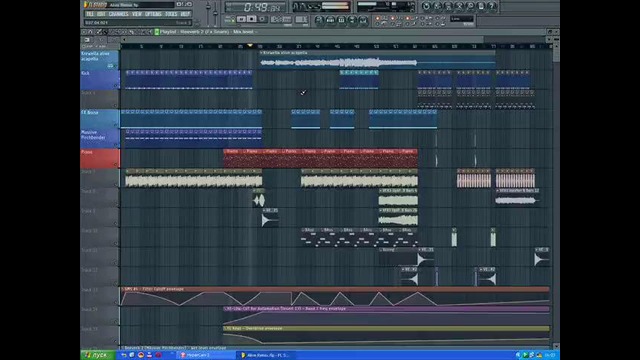Switch to Alive Remix.flp taskbar button

pos(266,355)
